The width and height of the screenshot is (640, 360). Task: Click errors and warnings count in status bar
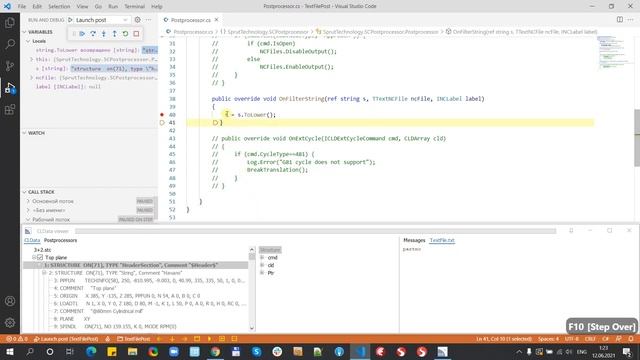(x=17, y=339)
